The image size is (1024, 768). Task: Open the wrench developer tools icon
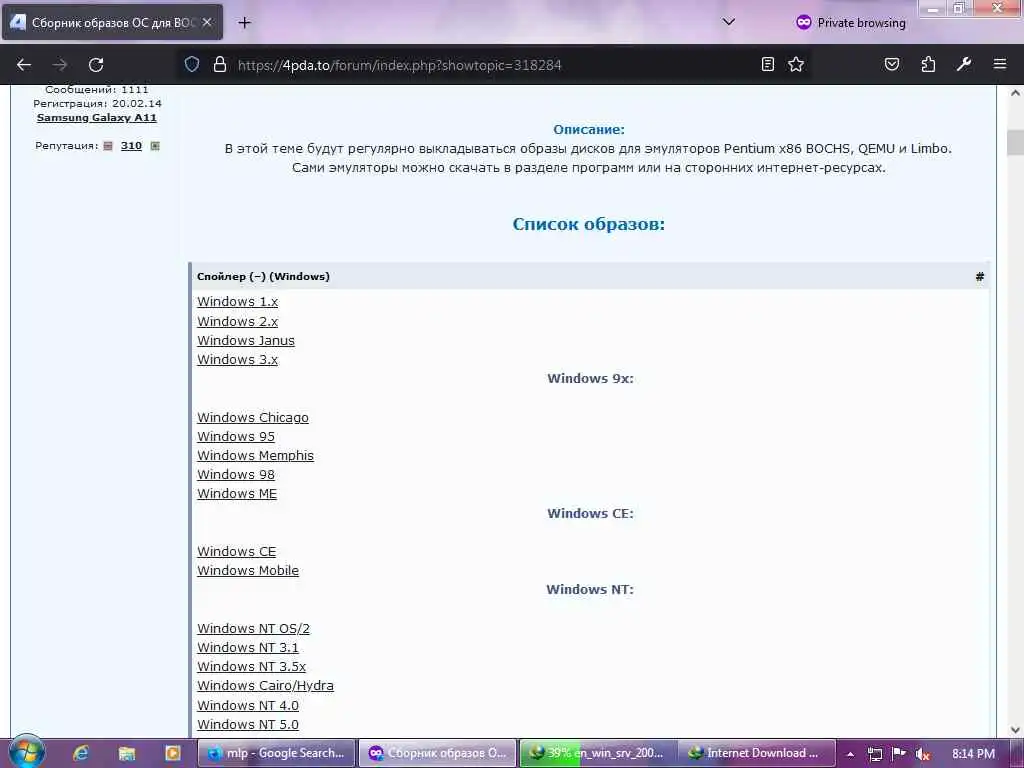(x=964, y=64)
